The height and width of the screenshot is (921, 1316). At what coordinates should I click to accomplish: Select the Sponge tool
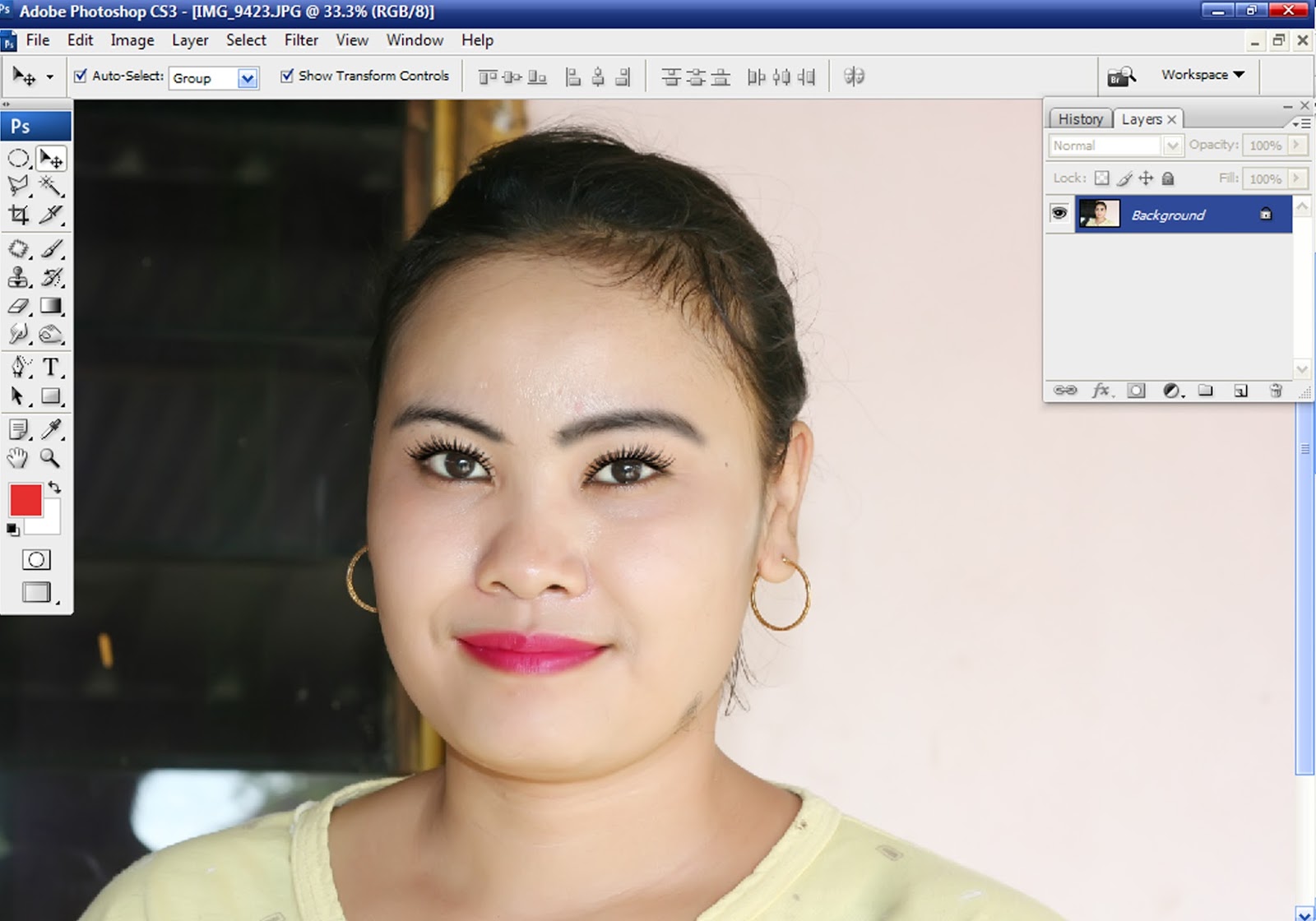tap(51, 334)
